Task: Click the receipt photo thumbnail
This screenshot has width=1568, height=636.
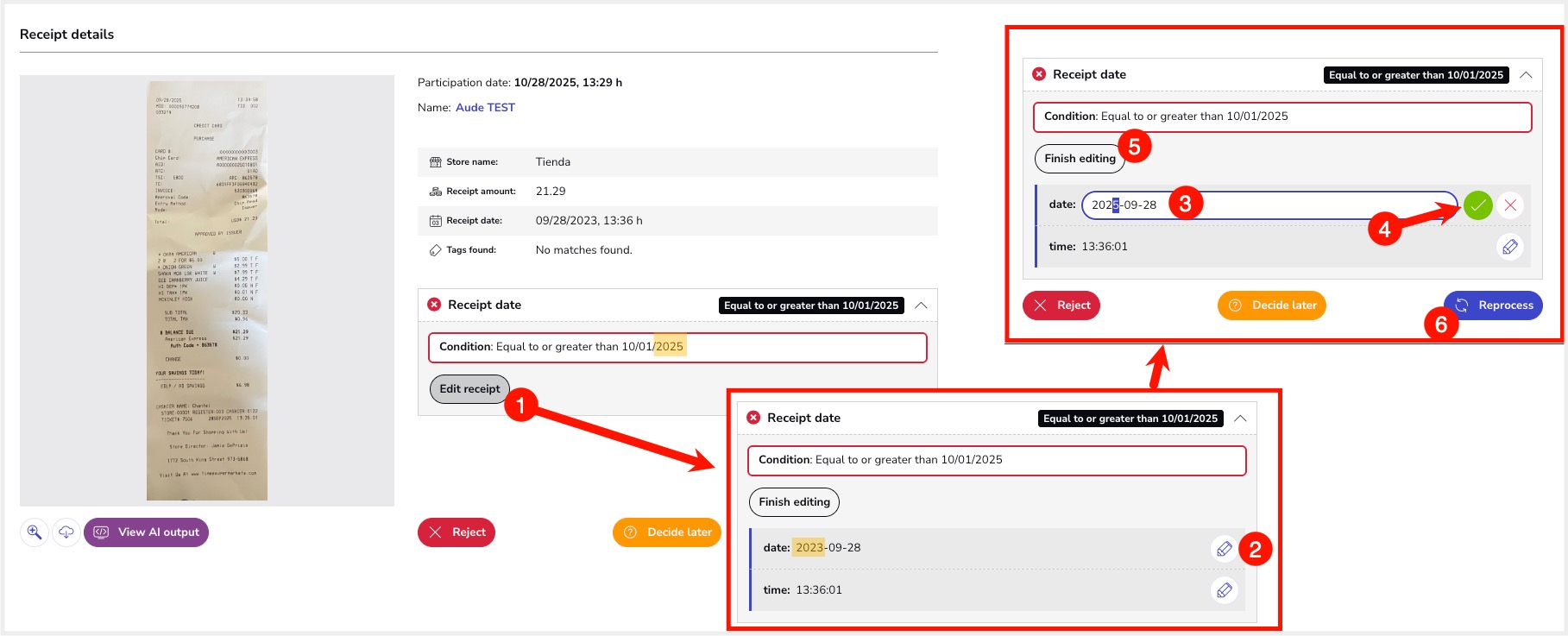Action: pyautogui.click(x=207, y=291)
